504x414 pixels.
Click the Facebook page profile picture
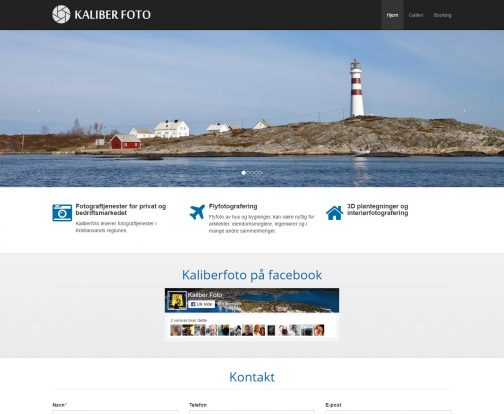[177, 301]
